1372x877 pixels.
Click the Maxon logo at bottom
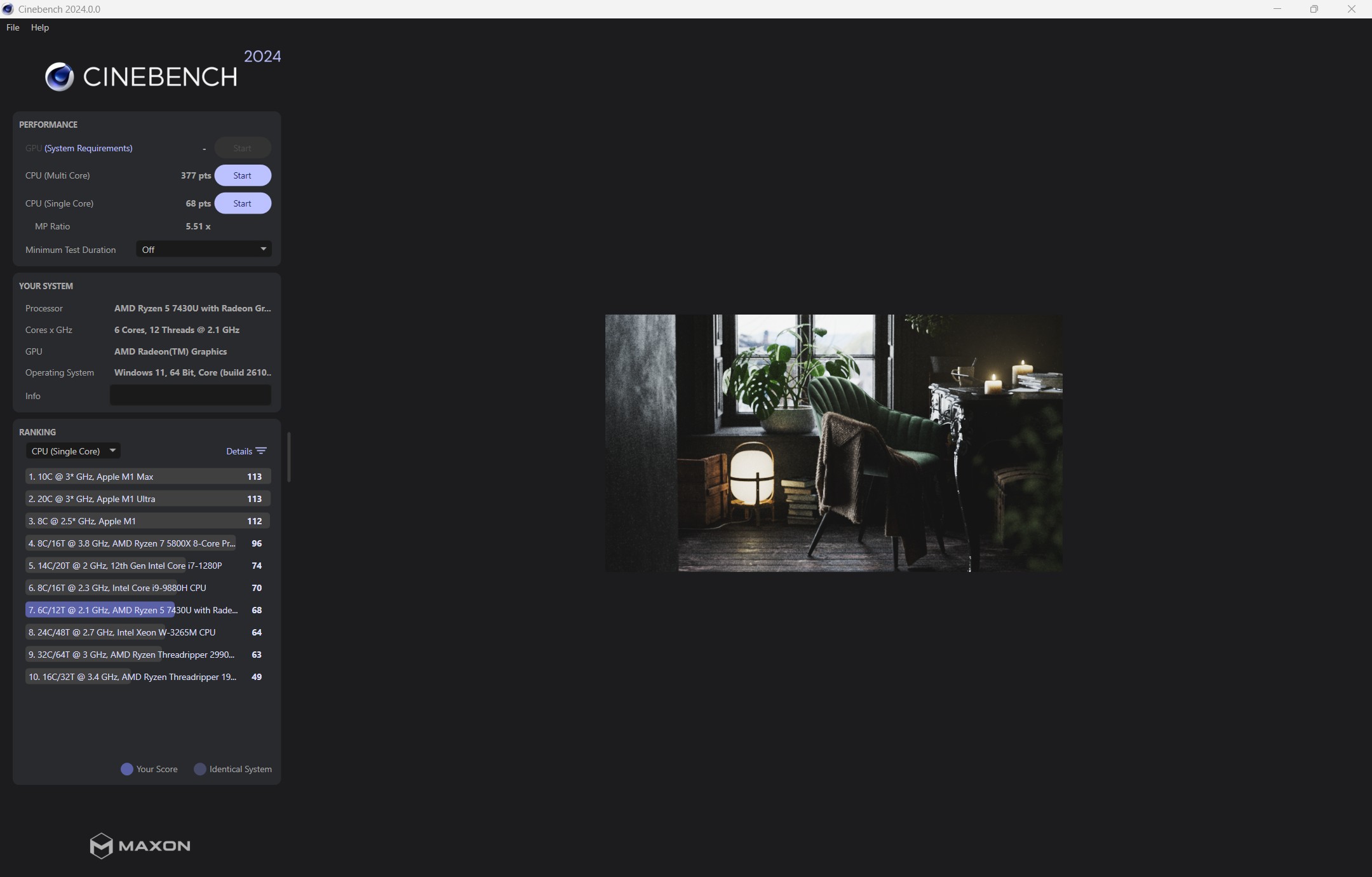140,846
